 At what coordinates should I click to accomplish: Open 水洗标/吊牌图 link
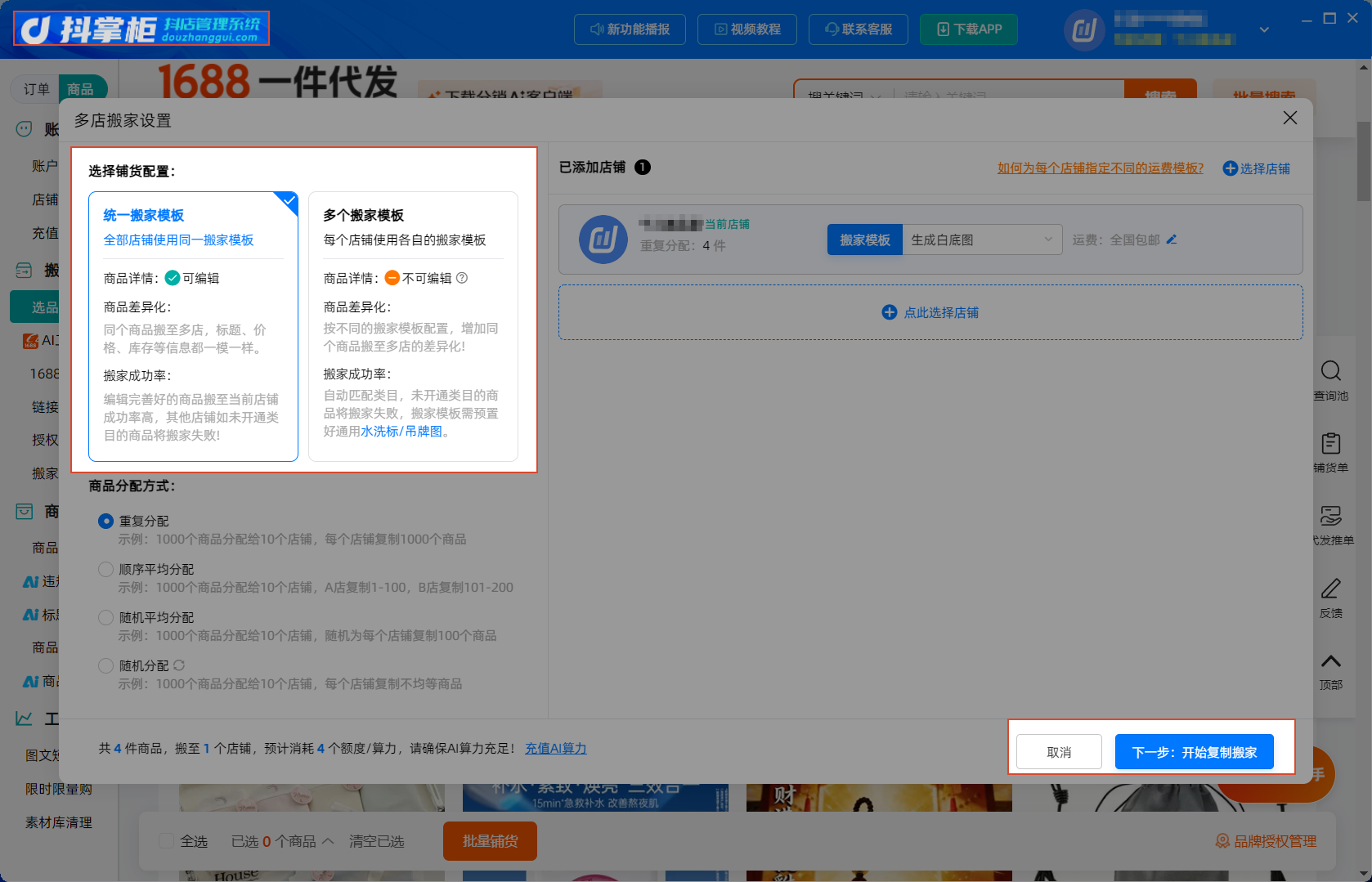pyautogui.click(x=401, y=431)
